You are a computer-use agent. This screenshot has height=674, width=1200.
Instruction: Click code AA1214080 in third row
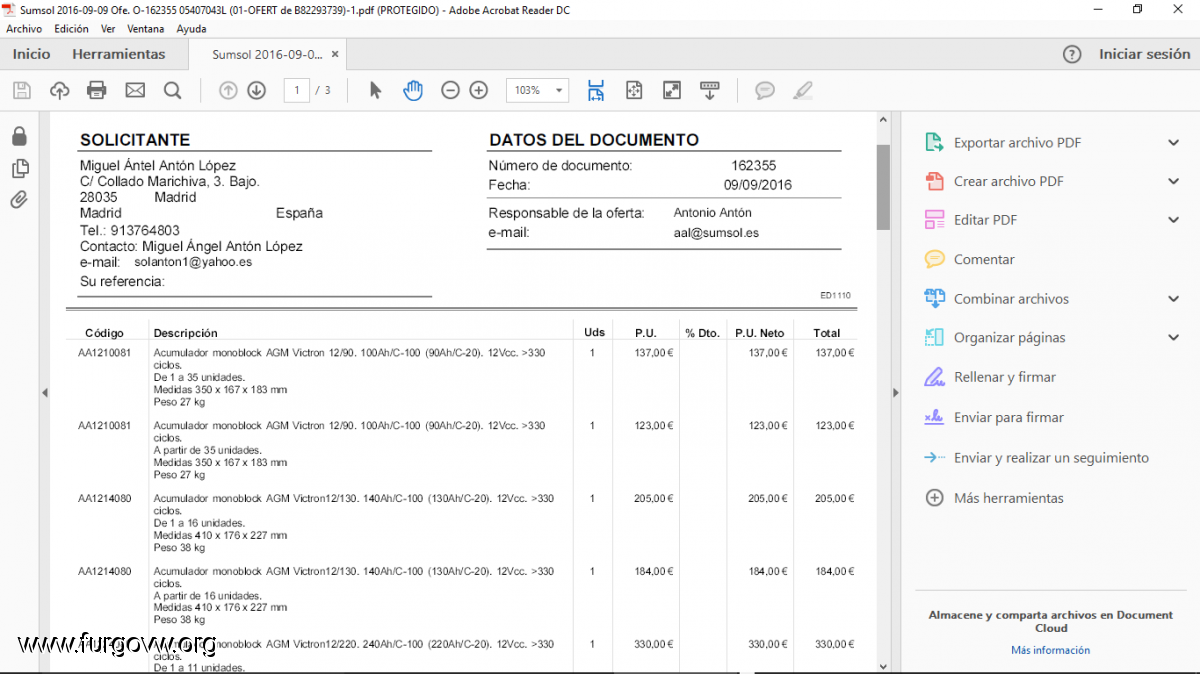click(x=105, y=499)
